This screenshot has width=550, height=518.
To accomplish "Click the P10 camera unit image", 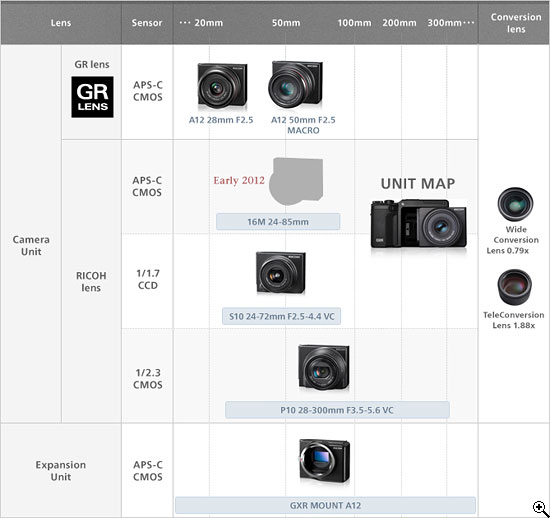I will click(324, 367).
